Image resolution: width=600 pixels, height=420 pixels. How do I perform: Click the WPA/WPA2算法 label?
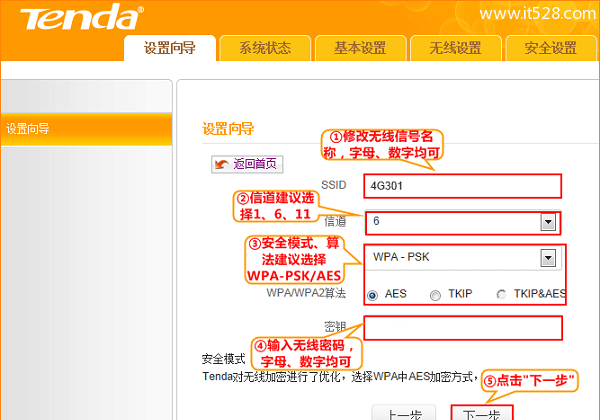306,293
